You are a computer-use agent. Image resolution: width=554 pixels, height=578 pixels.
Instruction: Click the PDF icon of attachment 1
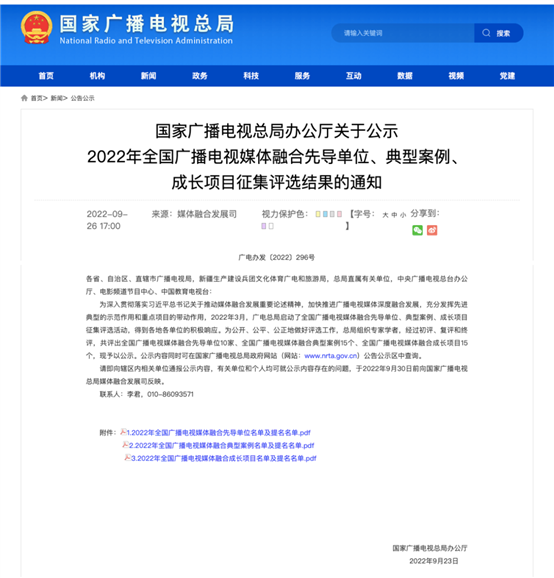pos(123,432)
